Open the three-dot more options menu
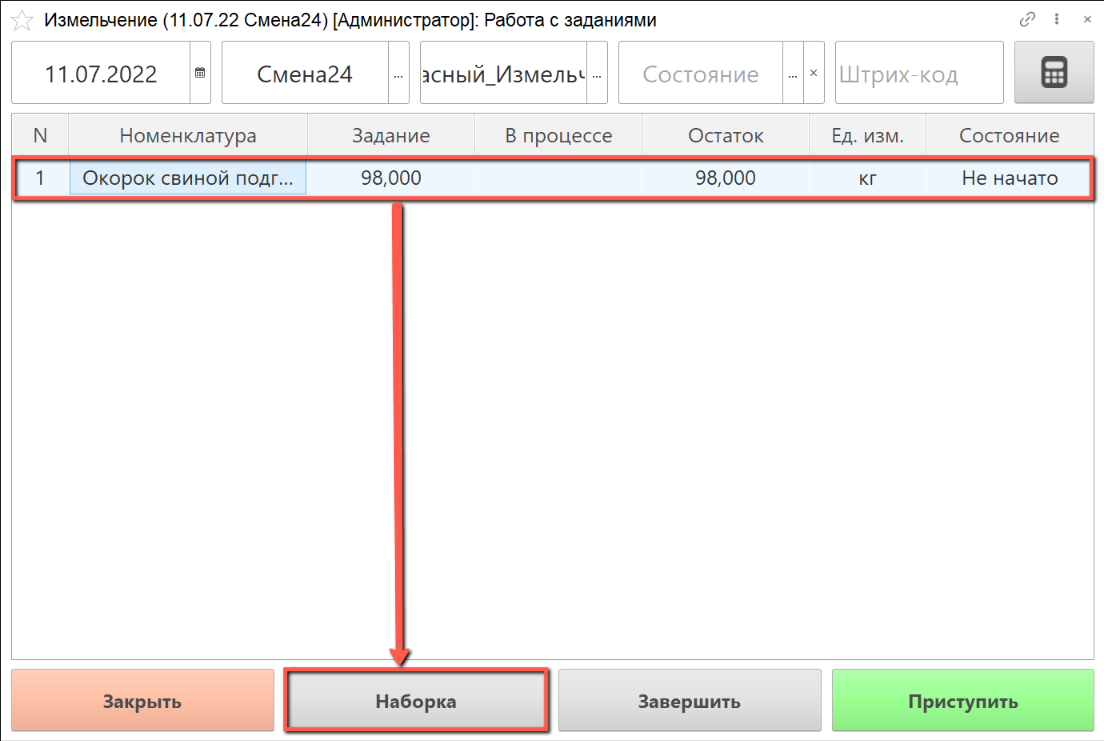This screenshot has width=1104, height=741. 1057,20
